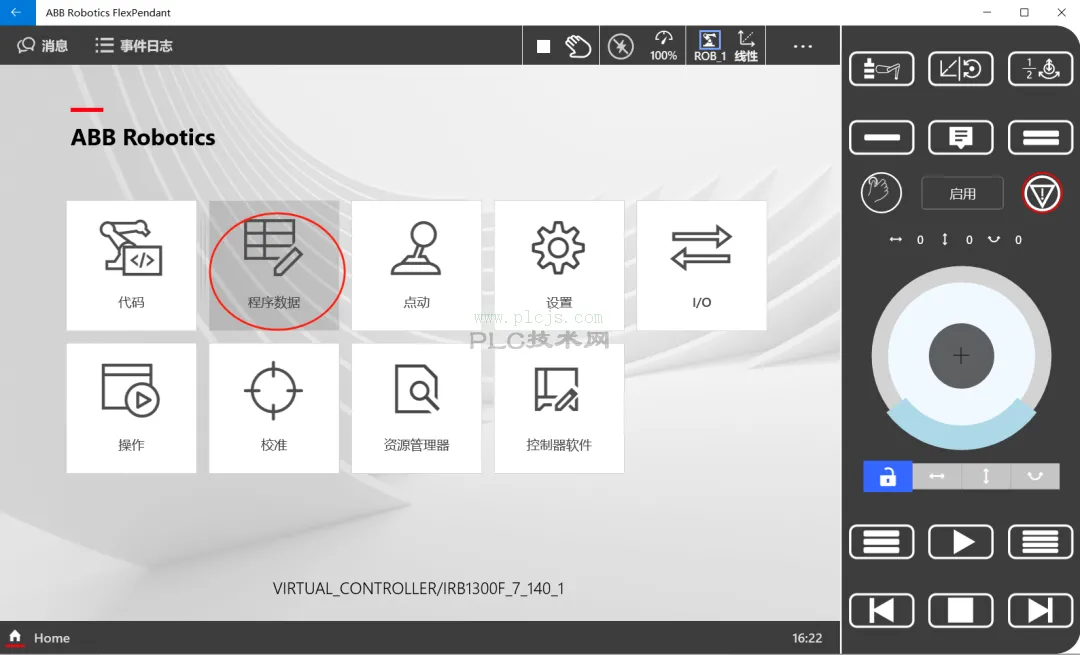Open the 事件日志 event log
The width and height of the screenshot is (1080, 655).
coord(134,45)
